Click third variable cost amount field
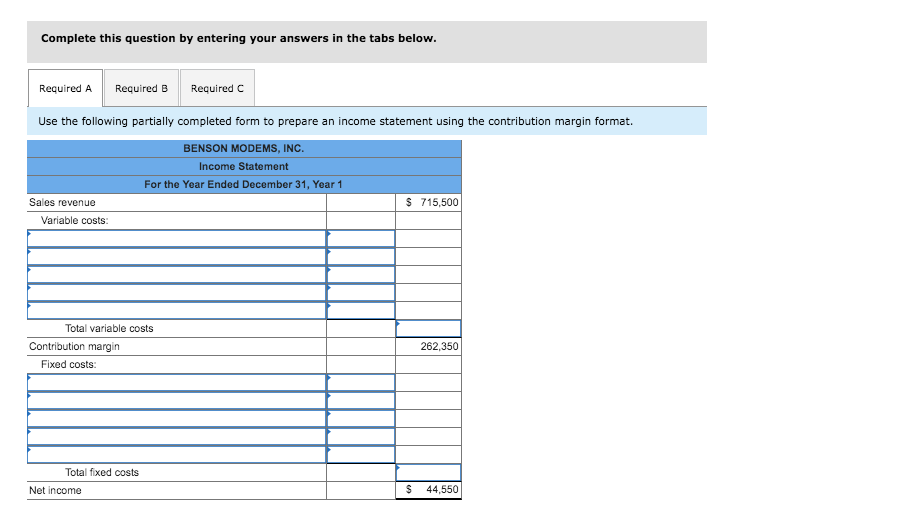 361,274
